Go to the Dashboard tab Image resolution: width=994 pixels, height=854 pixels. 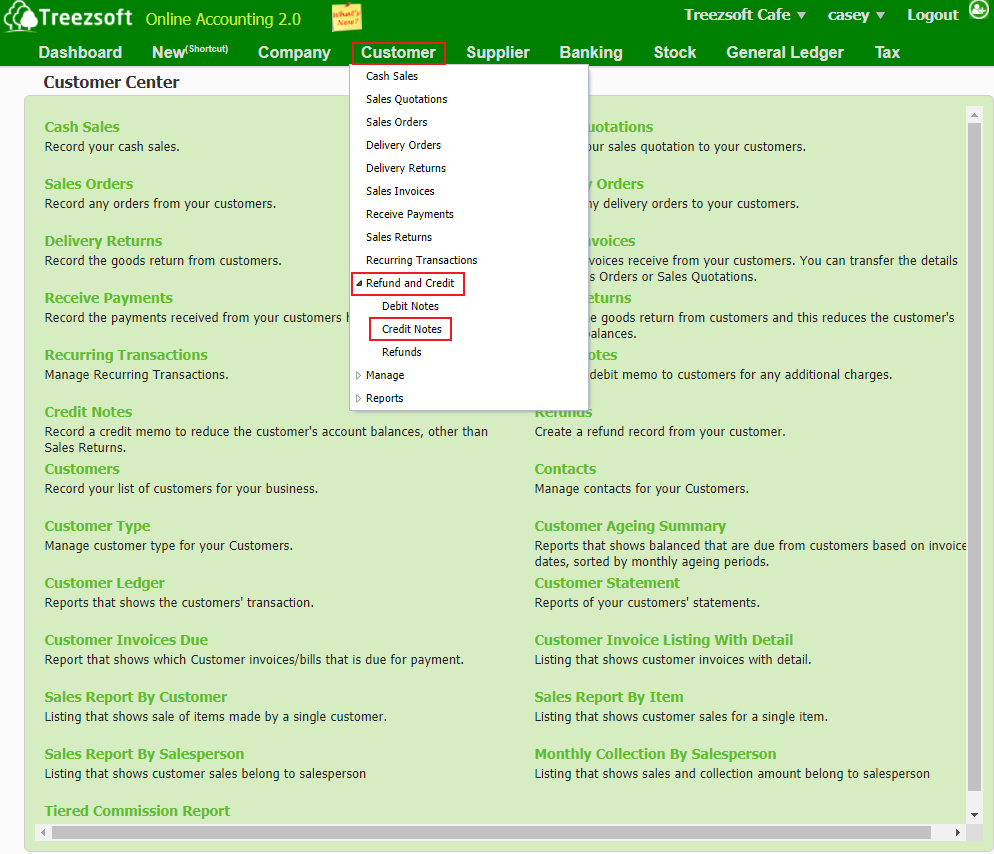tap(80, 52)
